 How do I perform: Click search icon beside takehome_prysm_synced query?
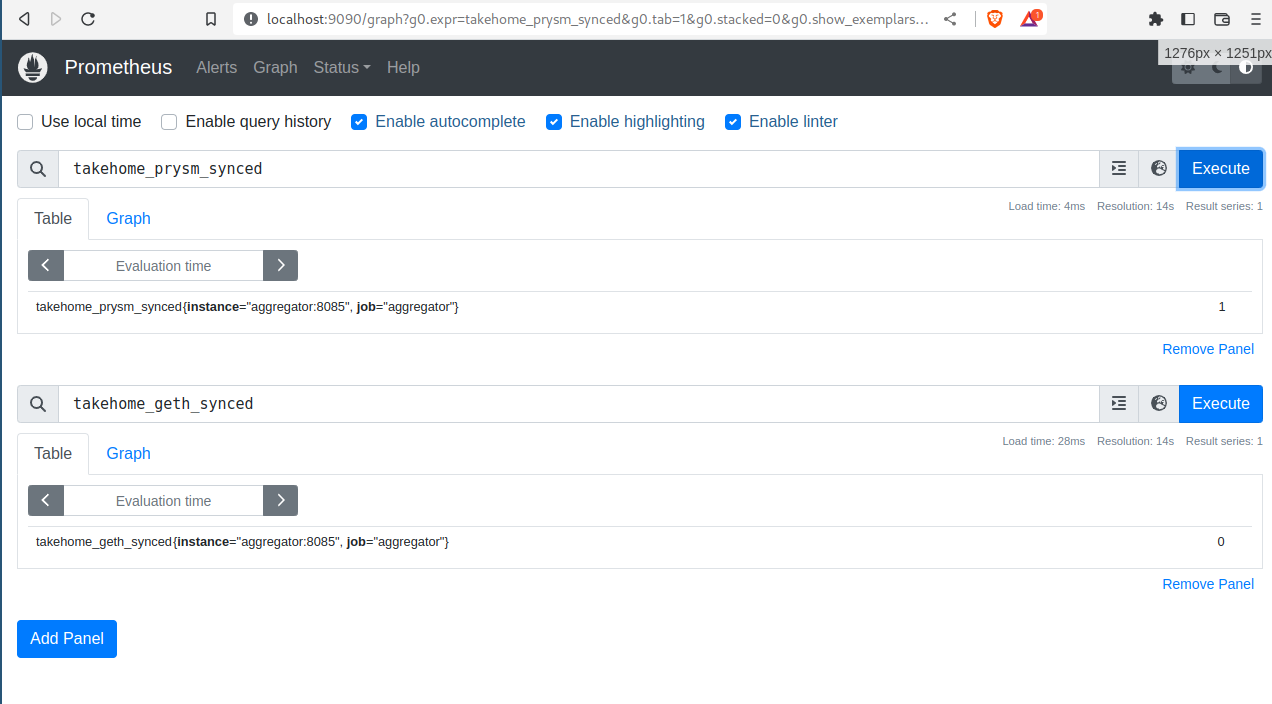point(38,169)
